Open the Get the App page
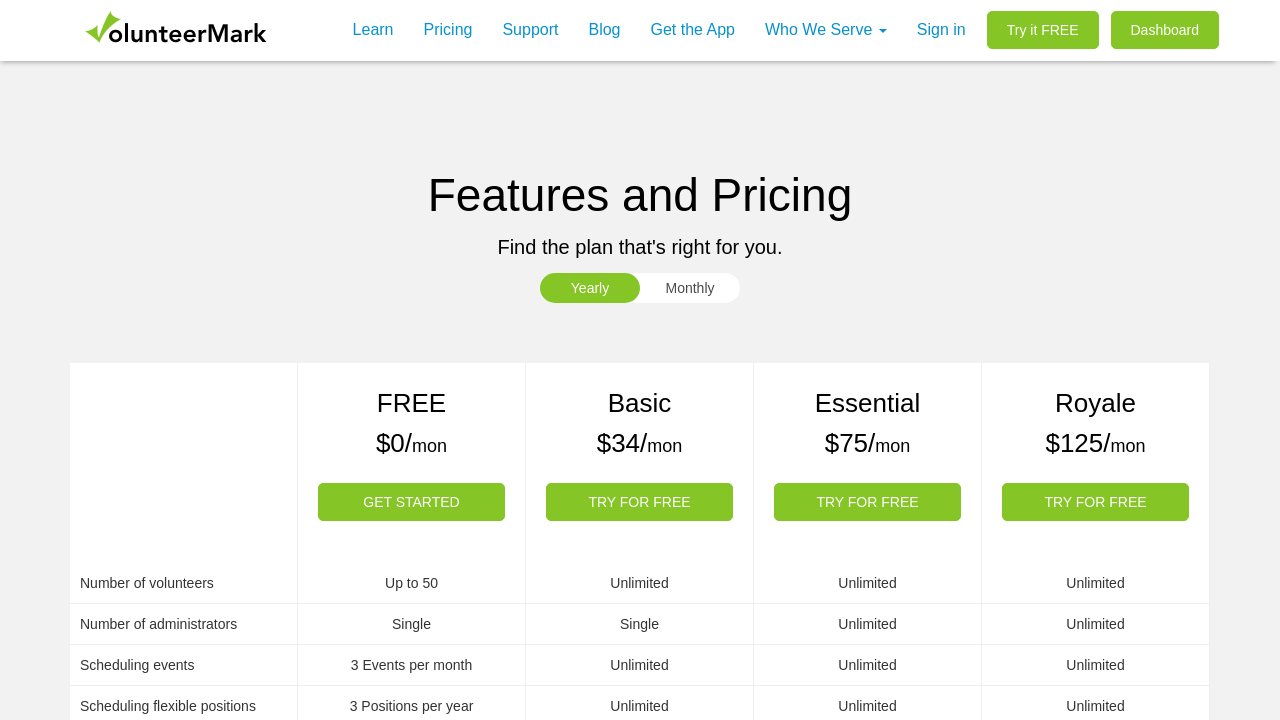The width and height of the screenshot is (1280, 720). [692, 30]
